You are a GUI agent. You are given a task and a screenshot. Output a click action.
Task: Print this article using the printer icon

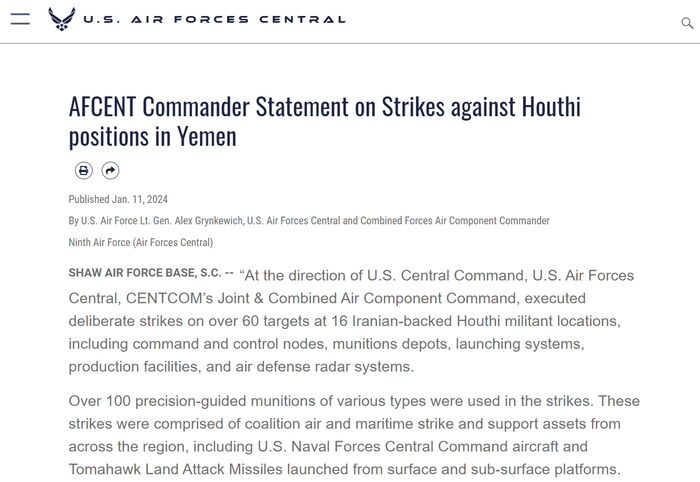tap(84, 171)
